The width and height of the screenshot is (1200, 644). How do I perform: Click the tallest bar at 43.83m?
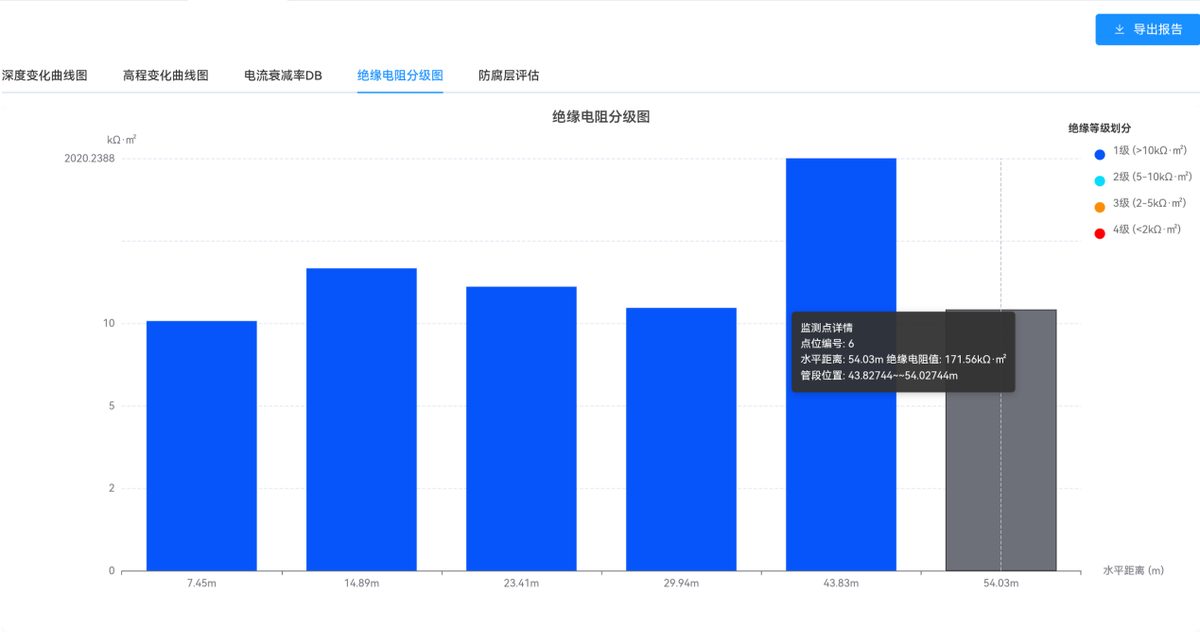(842, 365)
